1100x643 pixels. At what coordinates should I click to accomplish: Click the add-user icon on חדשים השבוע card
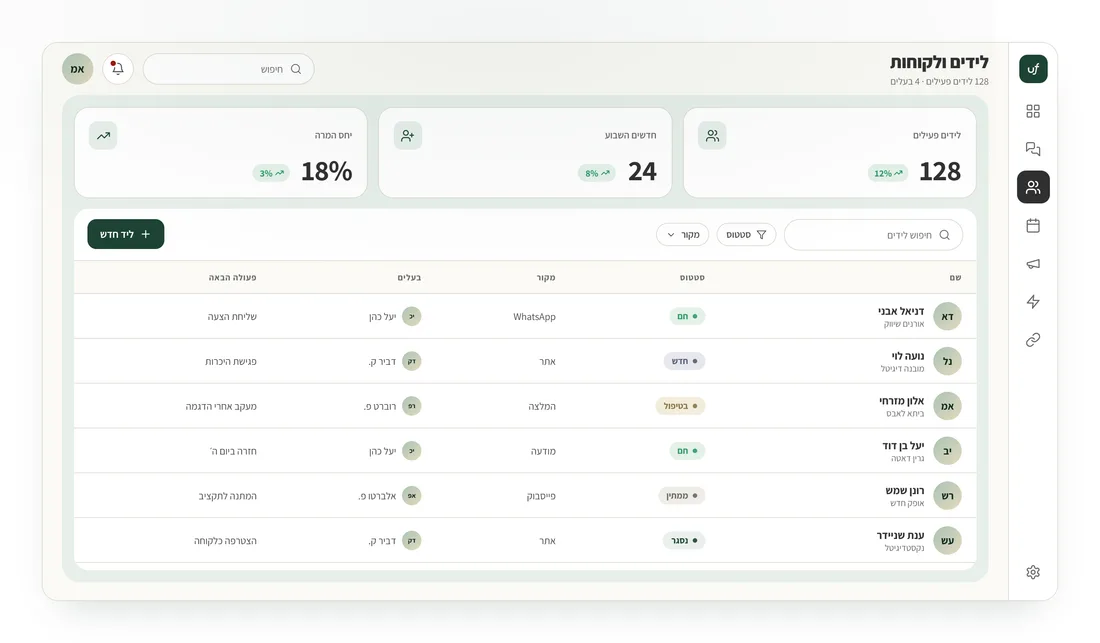(408, 135)
